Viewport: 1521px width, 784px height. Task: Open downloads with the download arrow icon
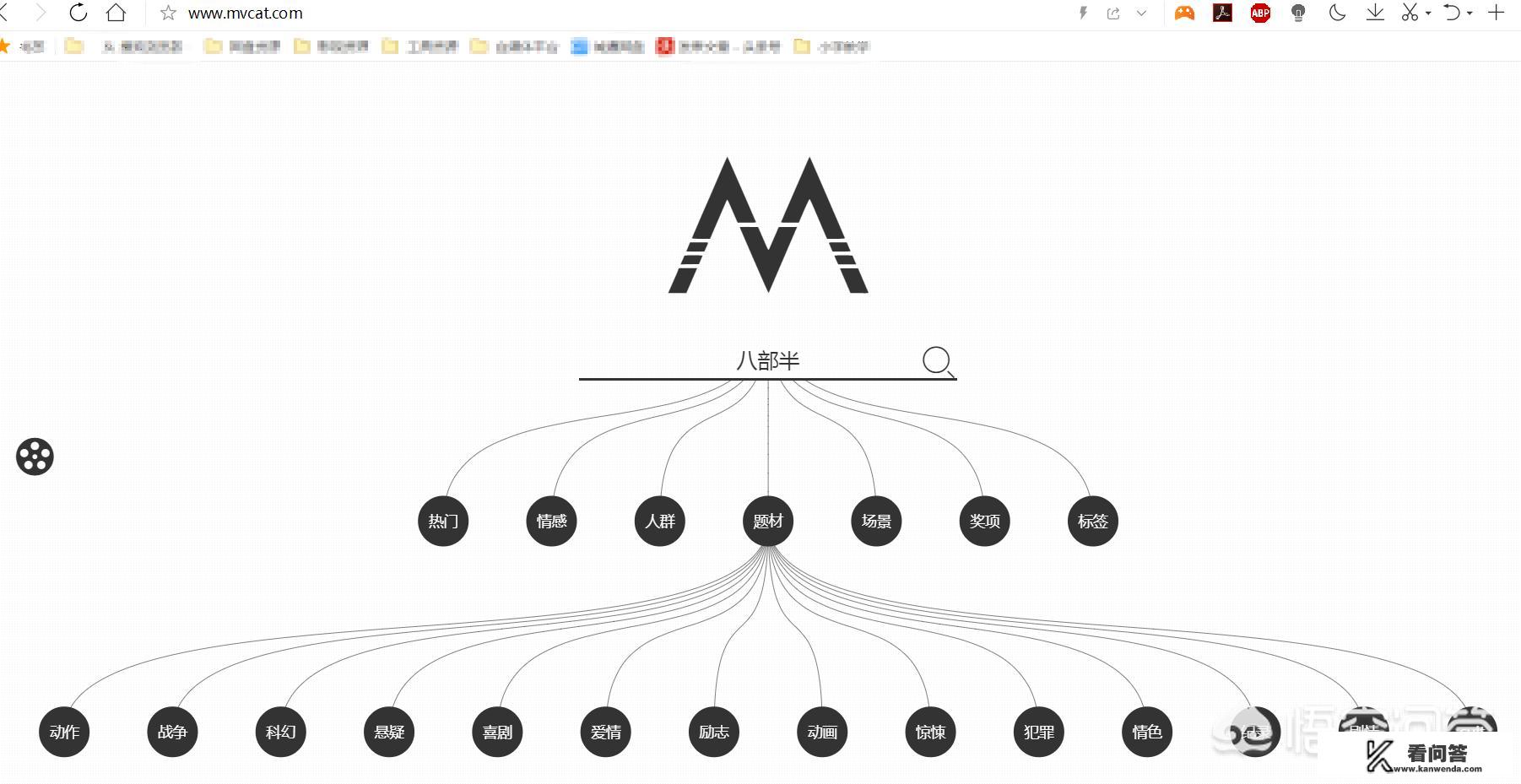point(1375,13)
